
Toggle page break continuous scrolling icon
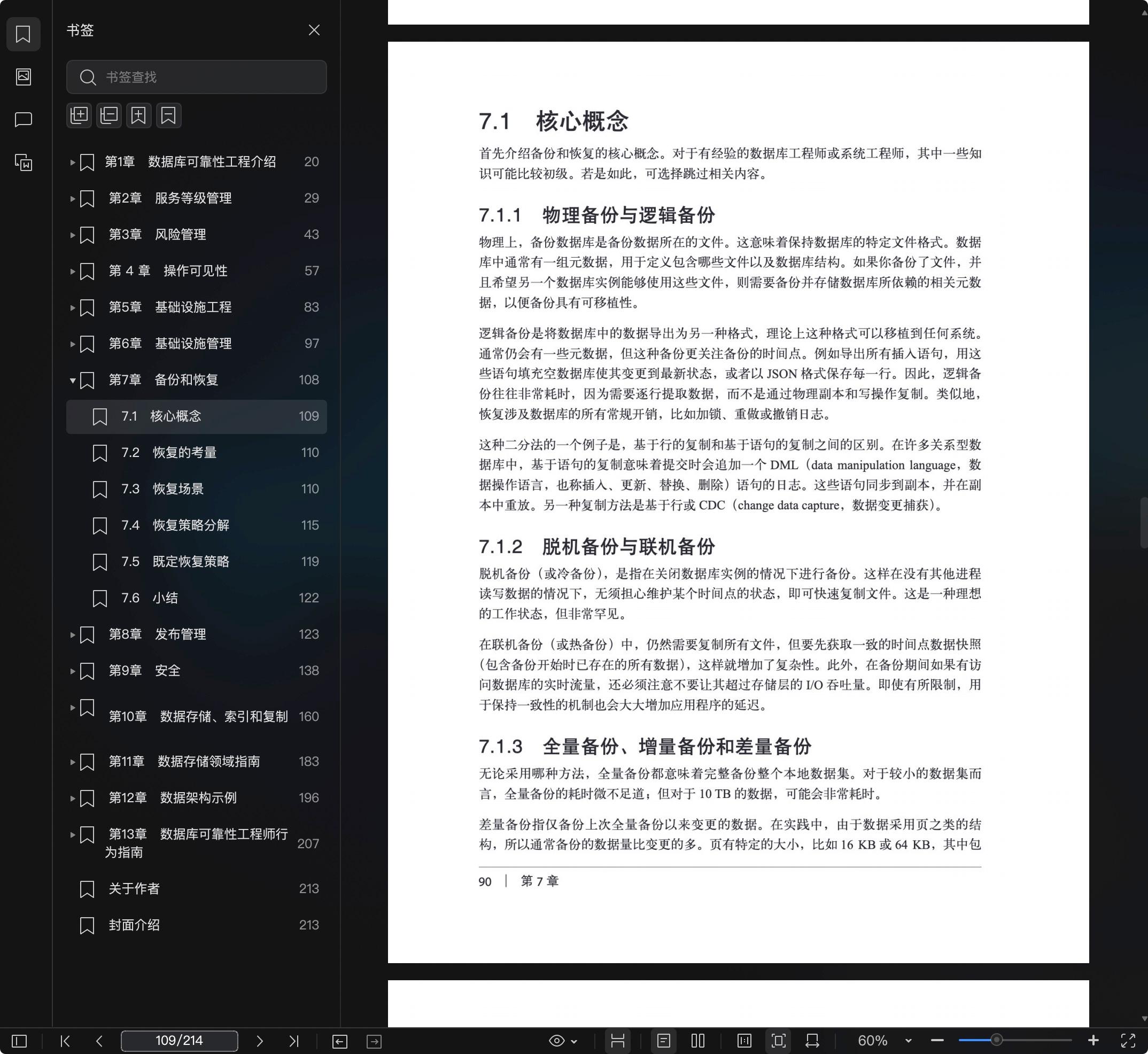point(618,1041)
